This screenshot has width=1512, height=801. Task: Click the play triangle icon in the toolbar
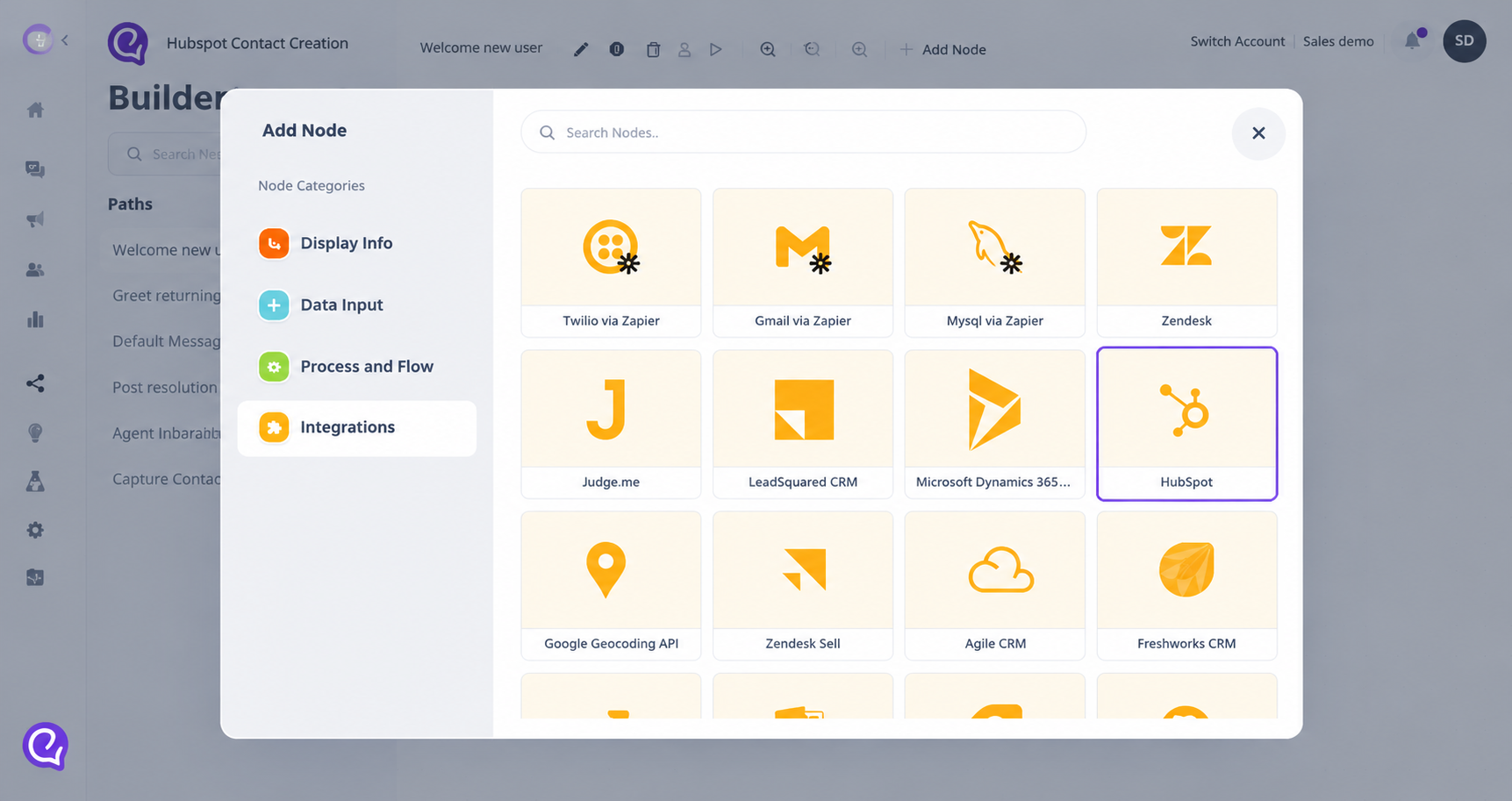(716, 49)
